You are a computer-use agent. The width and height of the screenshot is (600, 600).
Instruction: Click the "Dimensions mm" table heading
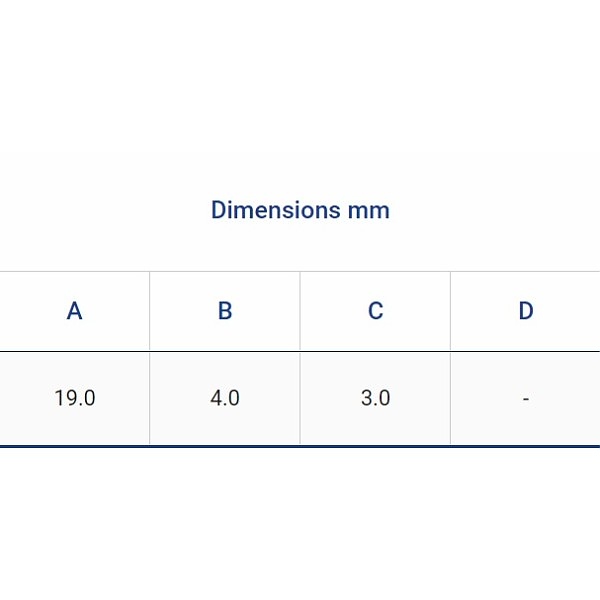coord(300,210)
